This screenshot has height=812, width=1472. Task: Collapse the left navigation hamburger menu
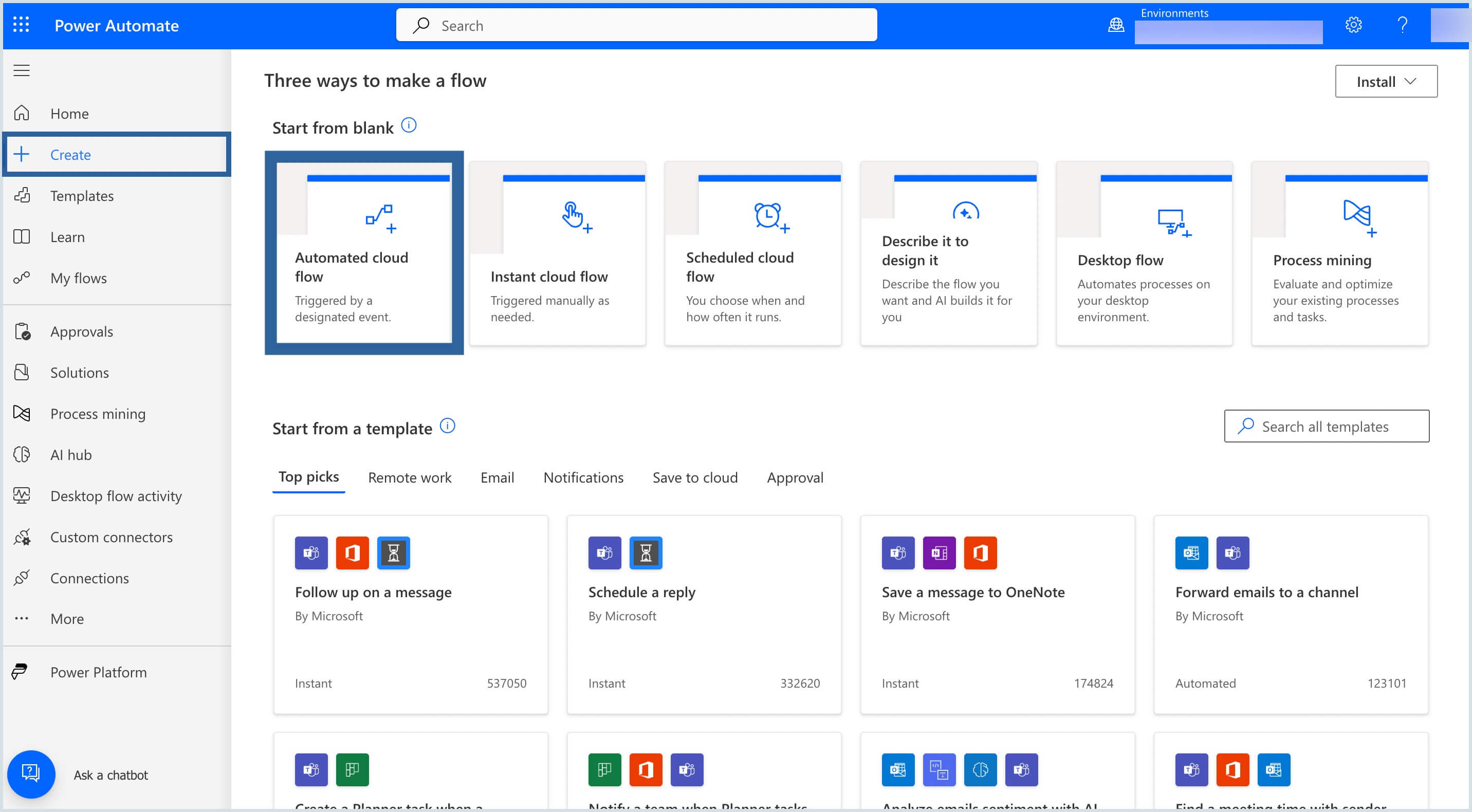click(x=21, y=70)
